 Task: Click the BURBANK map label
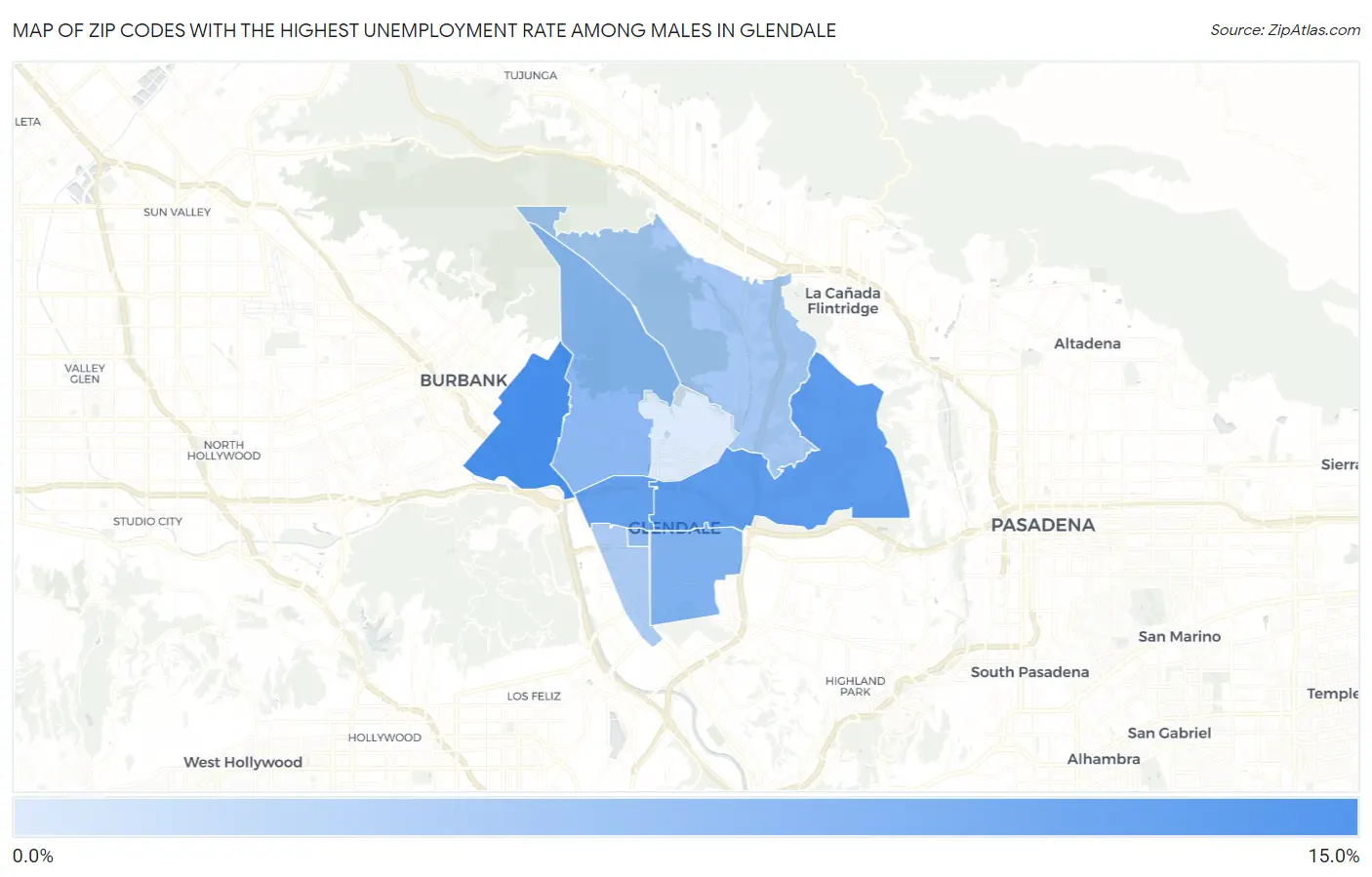(464, 380)
